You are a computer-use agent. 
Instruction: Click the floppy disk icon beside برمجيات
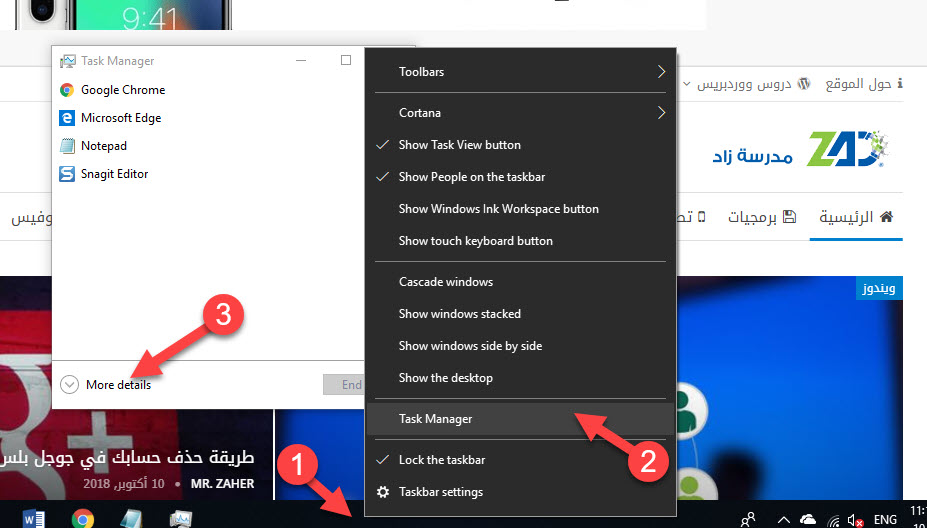789,217
